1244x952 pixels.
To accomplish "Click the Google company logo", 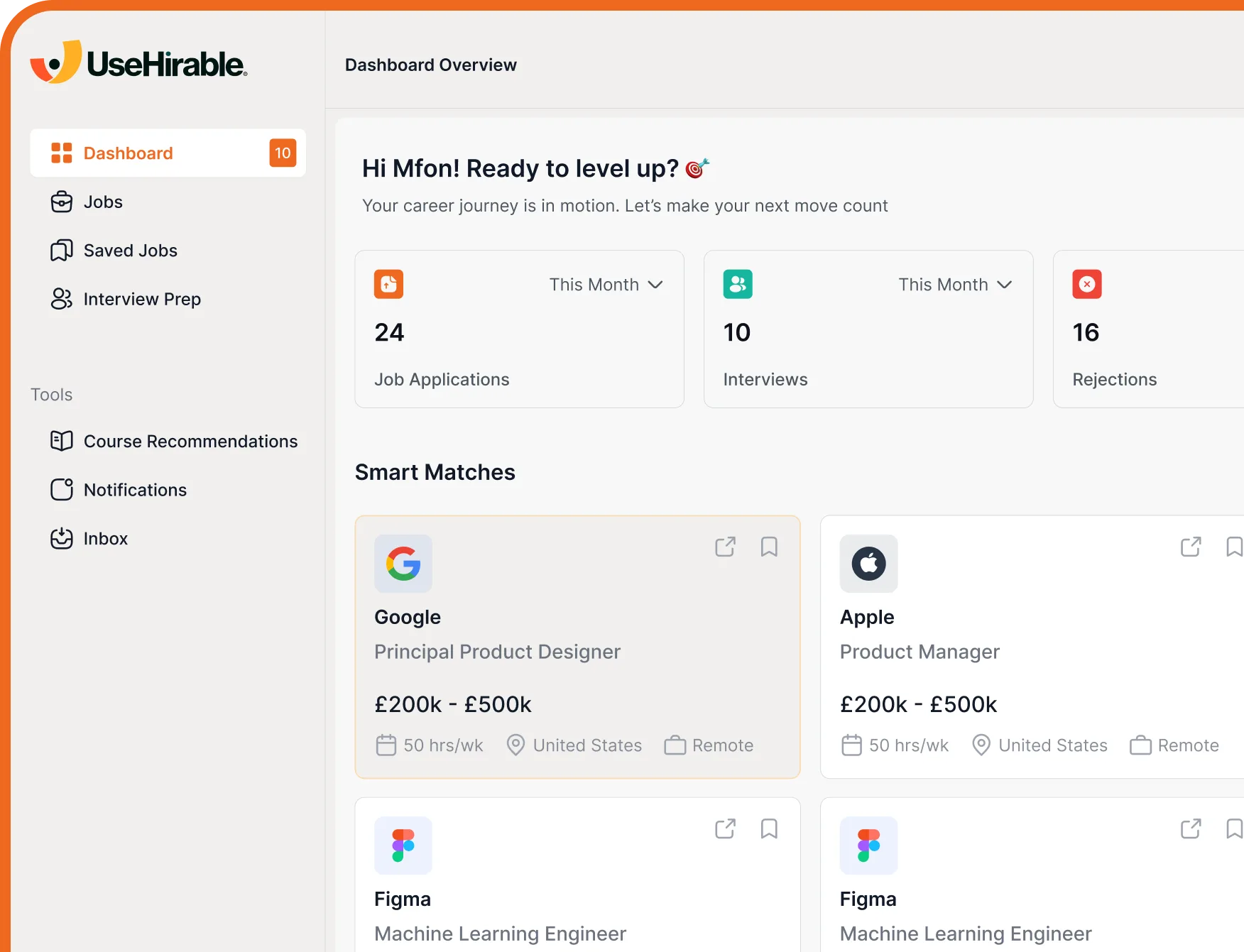I will (x=403, y=564).
